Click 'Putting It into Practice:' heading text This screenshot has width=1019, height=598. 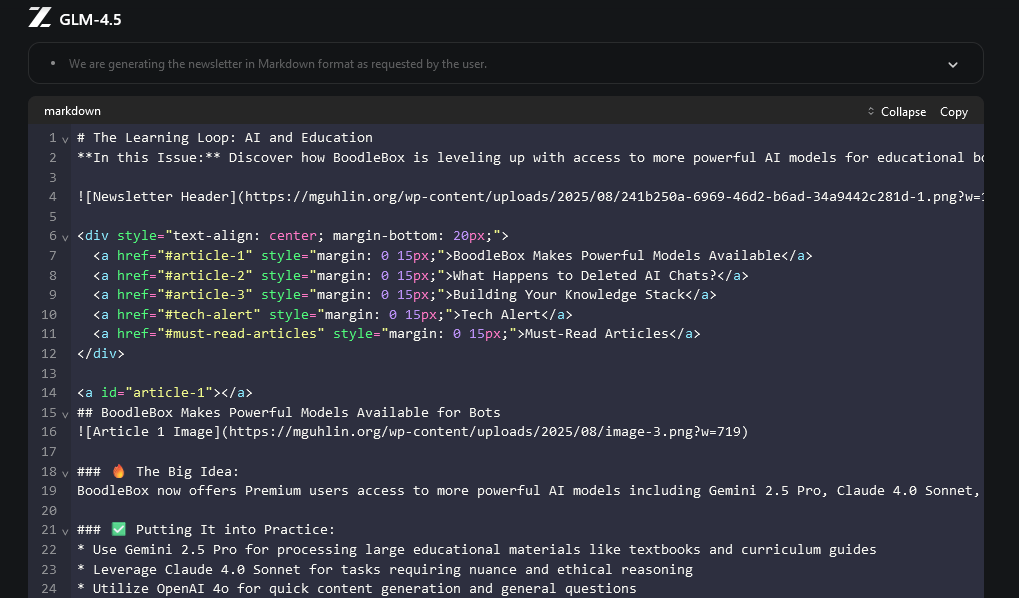pos(235,530)
